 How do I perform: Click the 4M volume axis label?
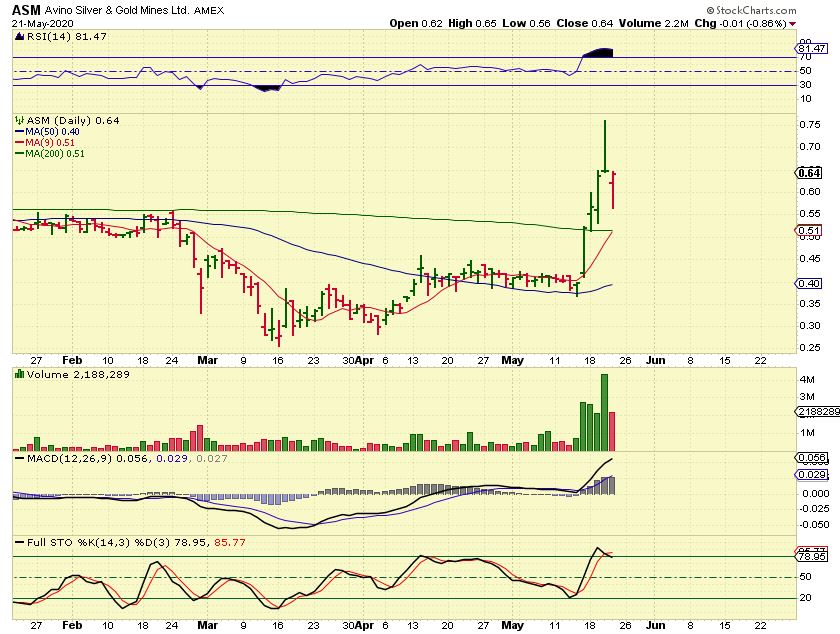[x=807, y=380]
